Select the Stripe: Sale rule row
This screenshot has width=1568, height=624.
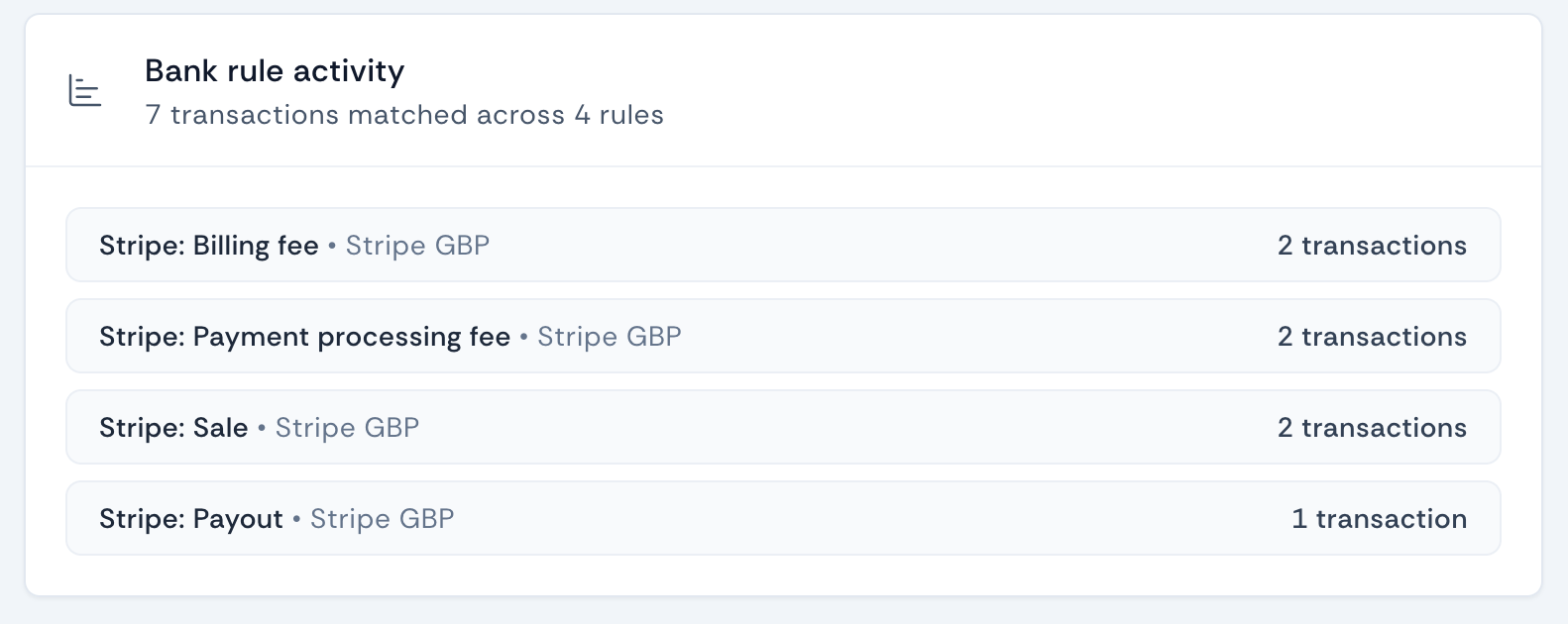tap(783, 427)
